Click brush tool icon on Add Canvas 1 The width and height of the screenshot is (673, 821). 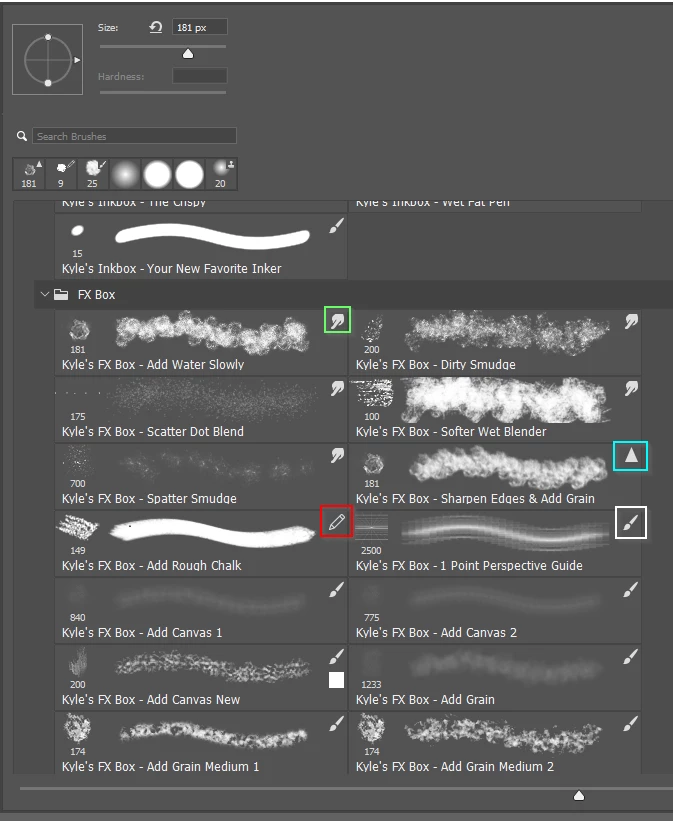[x=337, y=590]
